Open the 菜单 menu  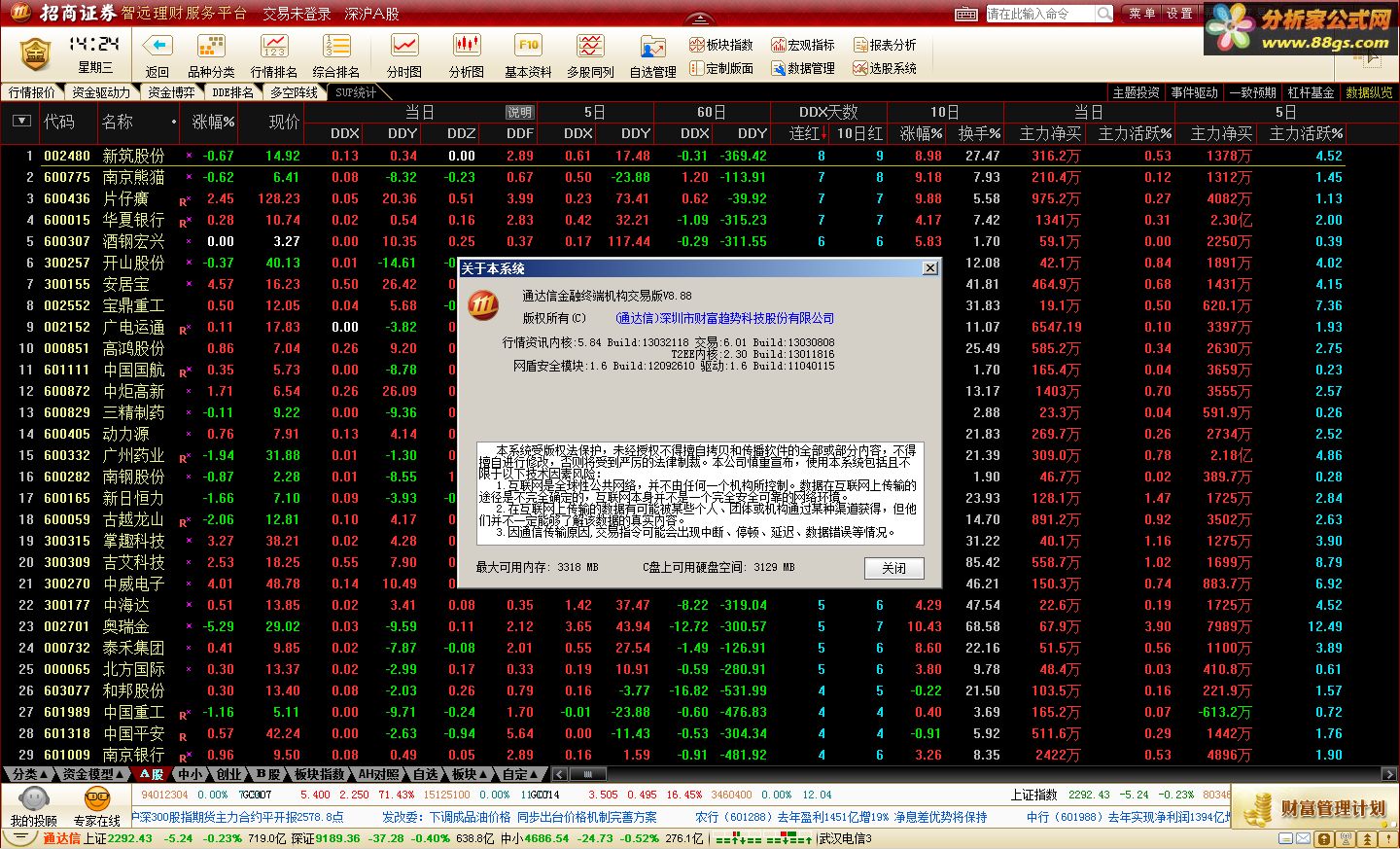1142,14
